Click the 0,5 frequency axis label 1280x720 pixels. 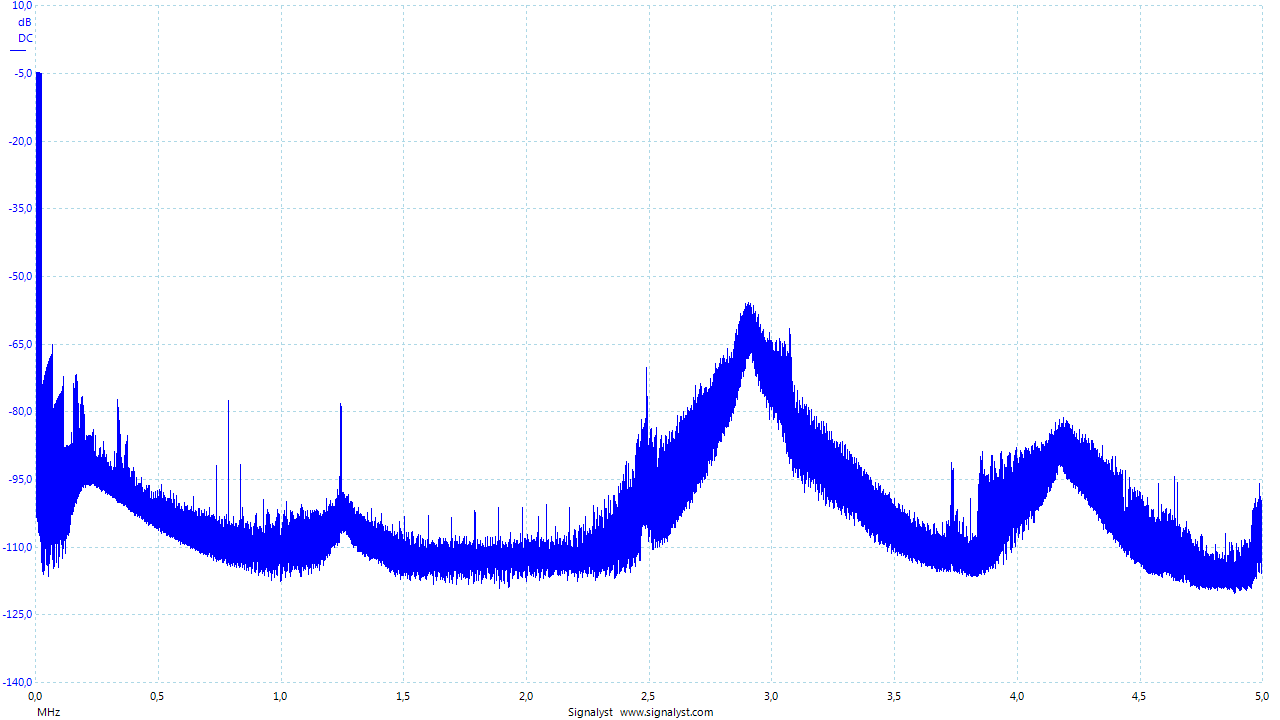click(158, 695)
